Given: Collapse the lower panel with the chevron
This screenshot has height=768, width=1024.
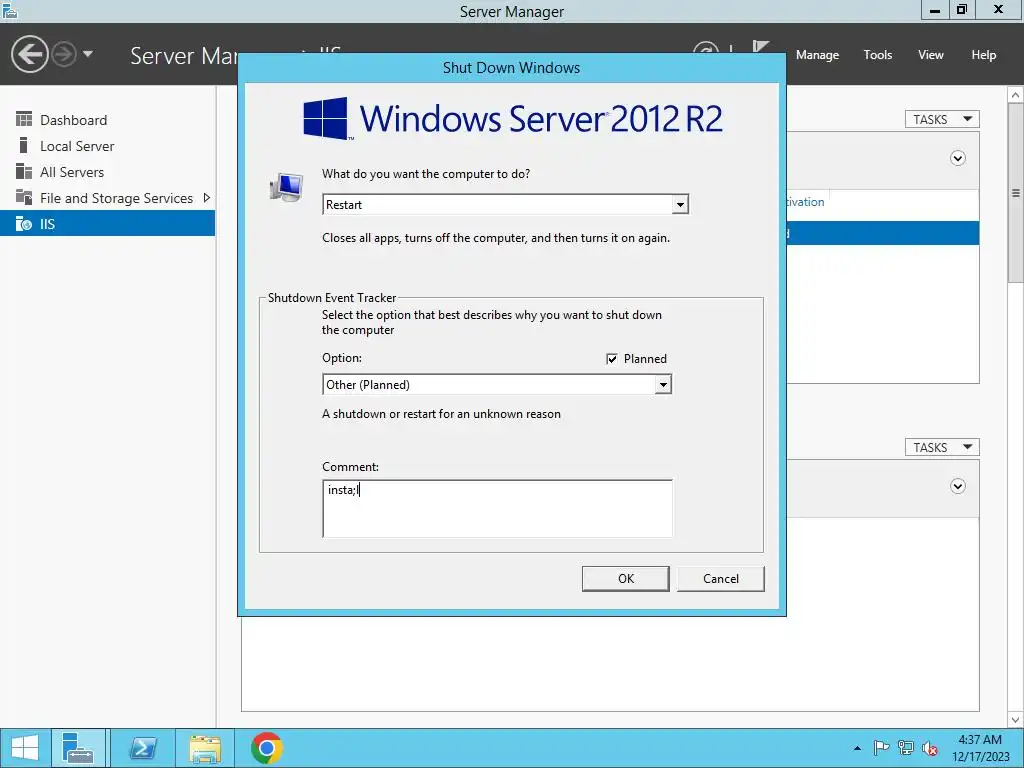Looking at the screenshot, I should tap(957, 486).
